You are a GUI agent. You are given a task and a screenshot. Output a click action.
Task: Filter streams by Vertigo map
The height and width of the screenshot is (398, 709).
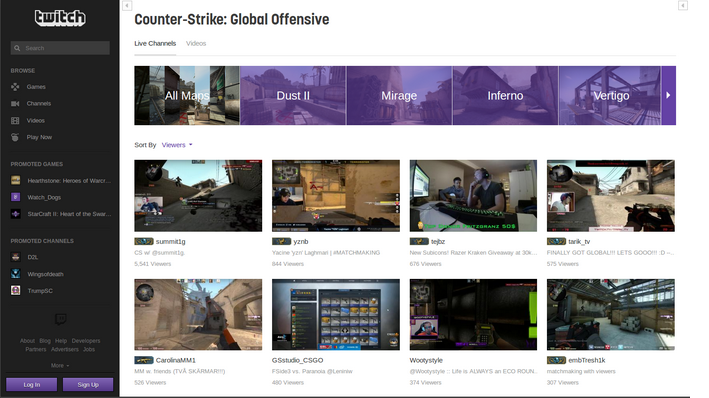click(x=610, y=95)
